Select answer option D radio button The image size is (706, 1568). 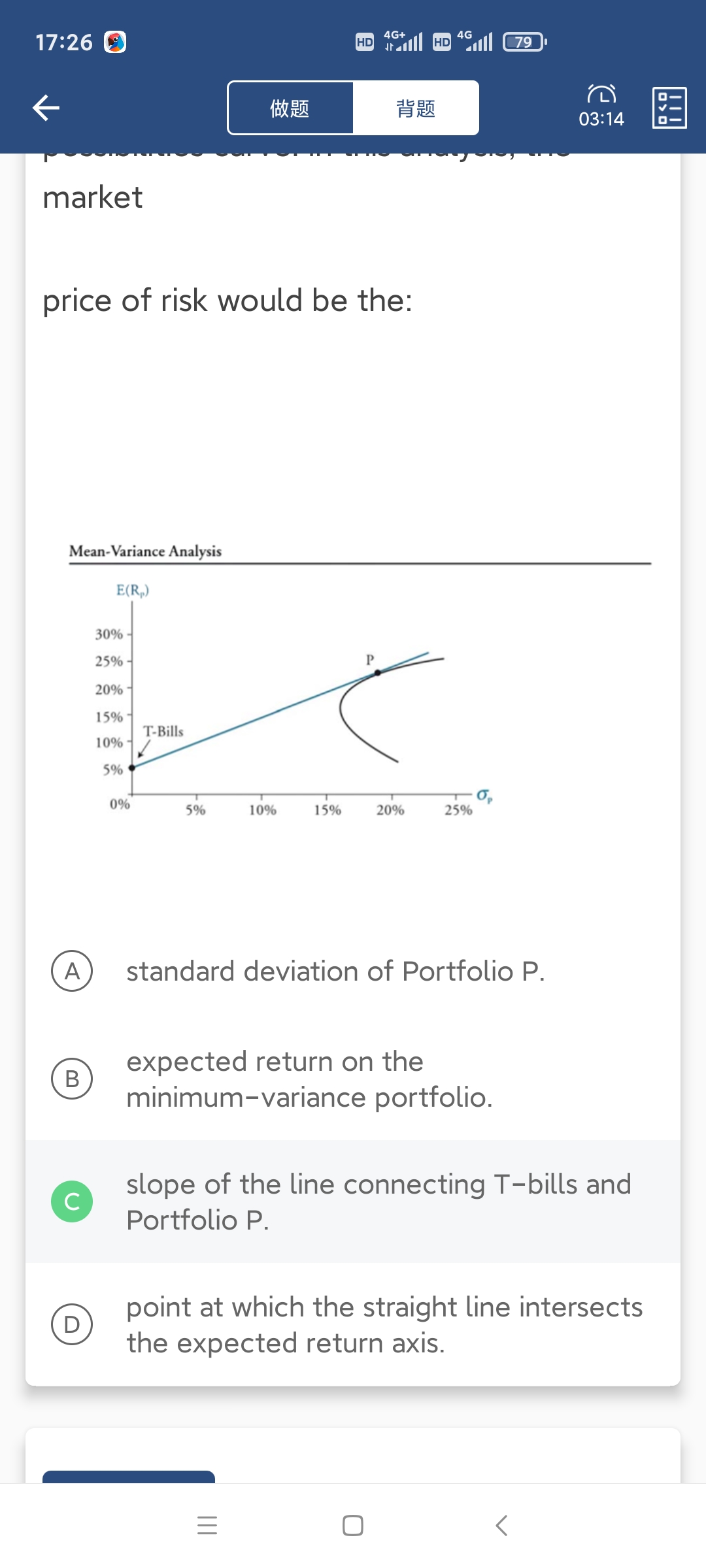pos(72,1324)
